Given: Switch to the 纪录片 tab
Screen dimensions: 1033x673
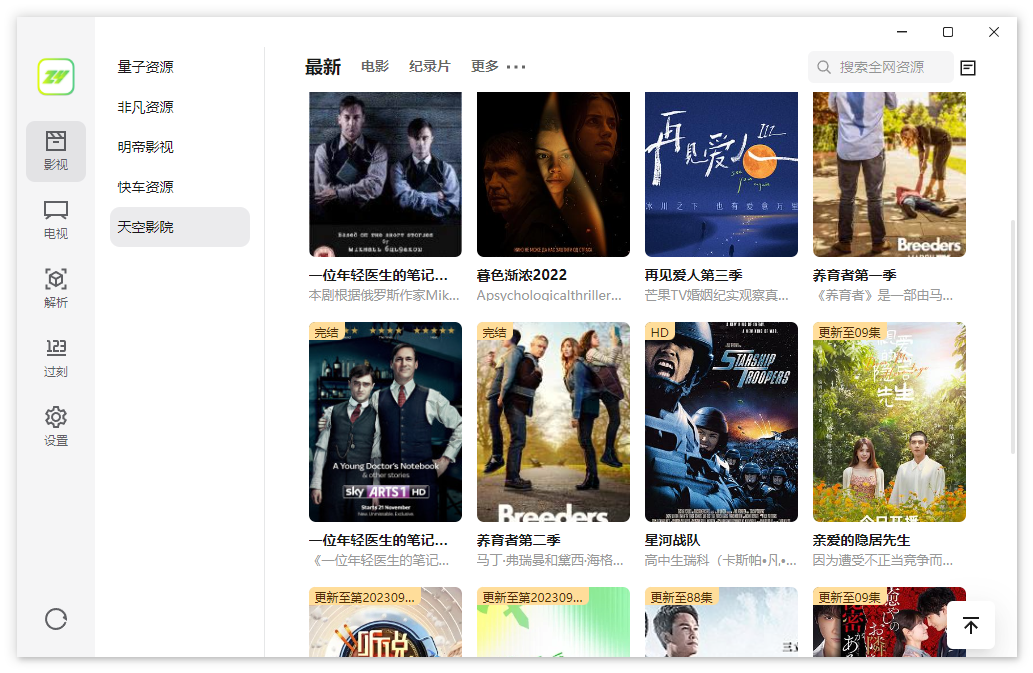Looking at the screenshot, I should tap(430, 66).
